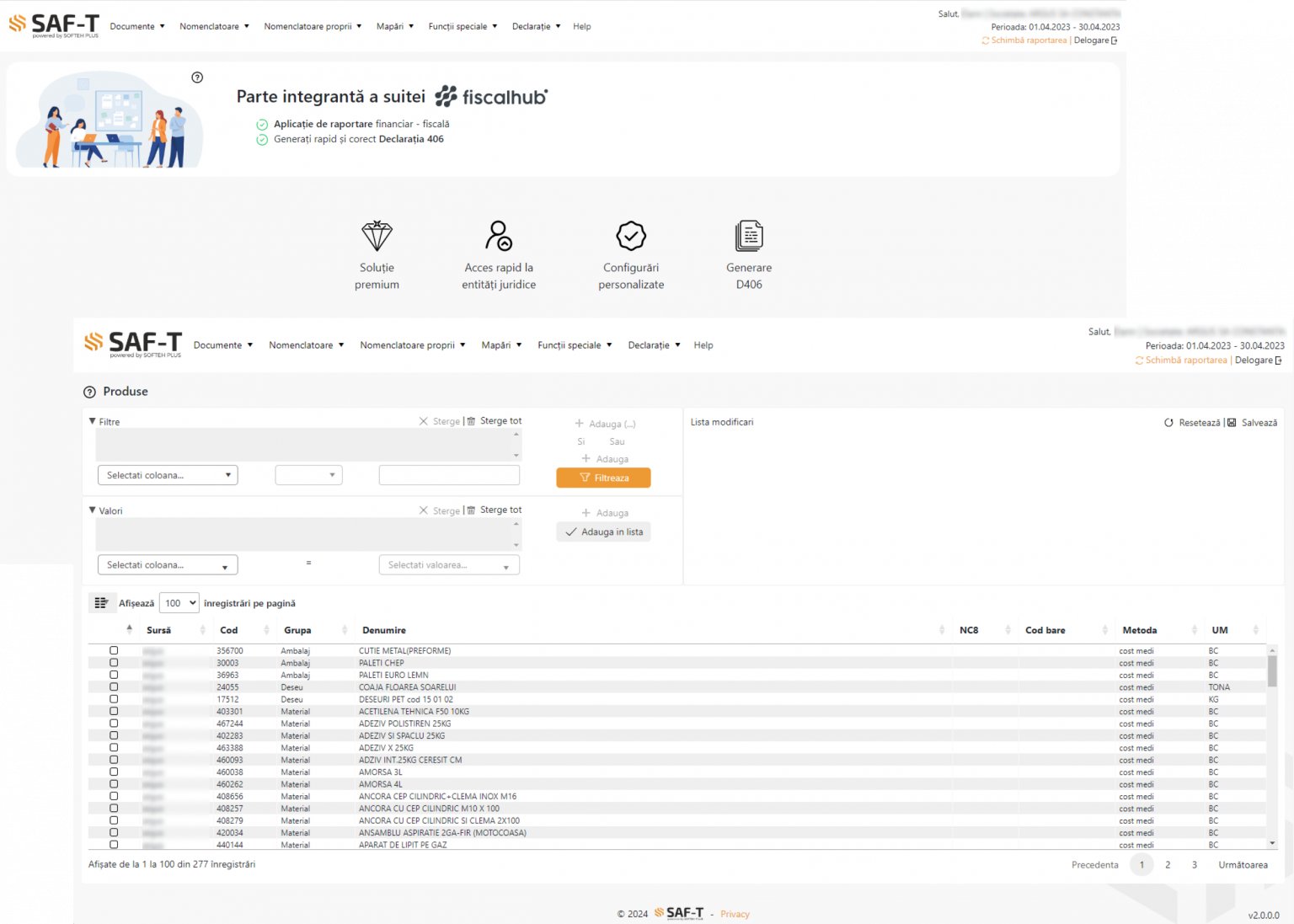Check the row PALETI CHEP checkbox

point(114,663)
